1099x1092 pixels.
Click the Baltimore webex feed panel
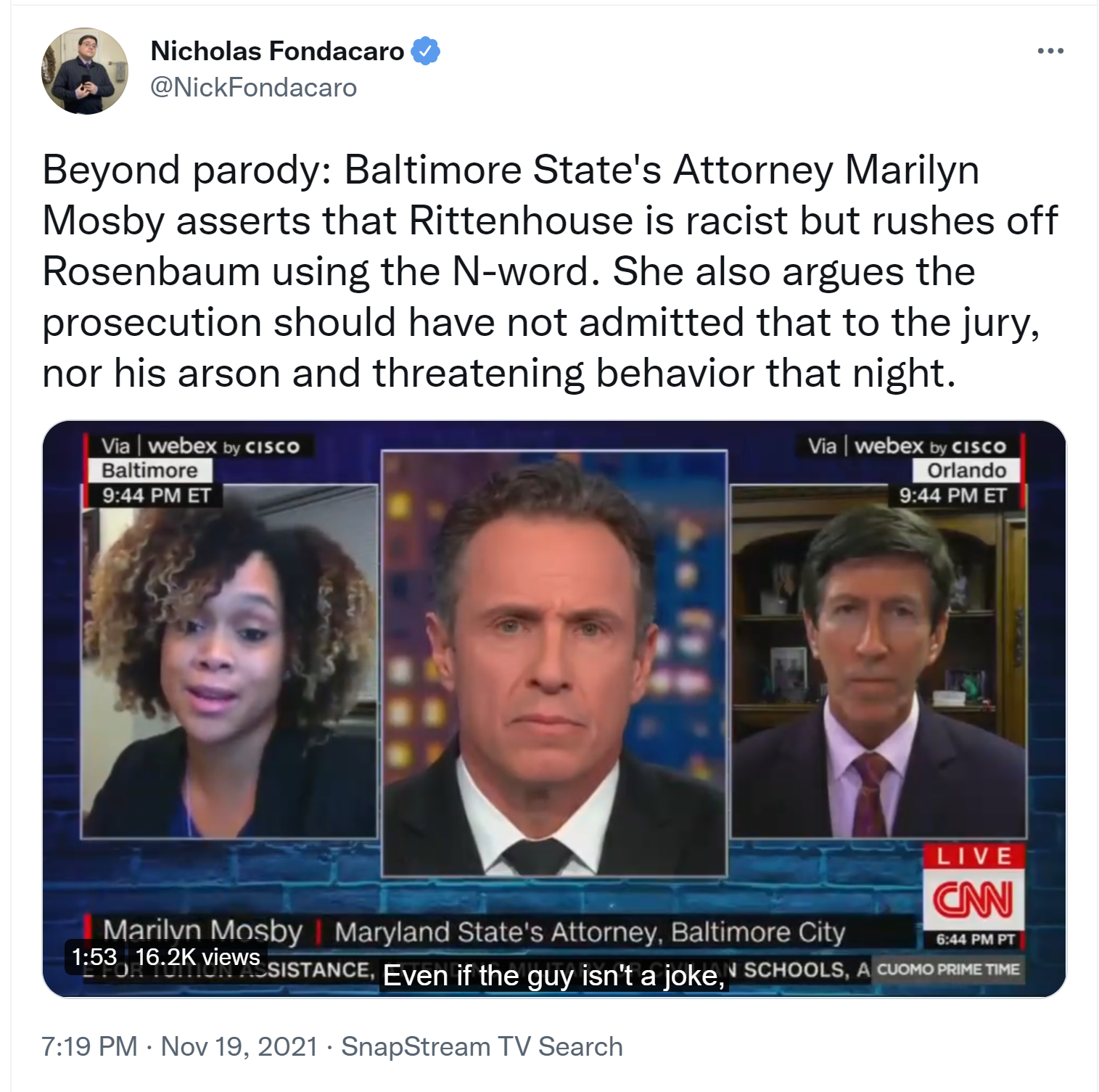229,661
